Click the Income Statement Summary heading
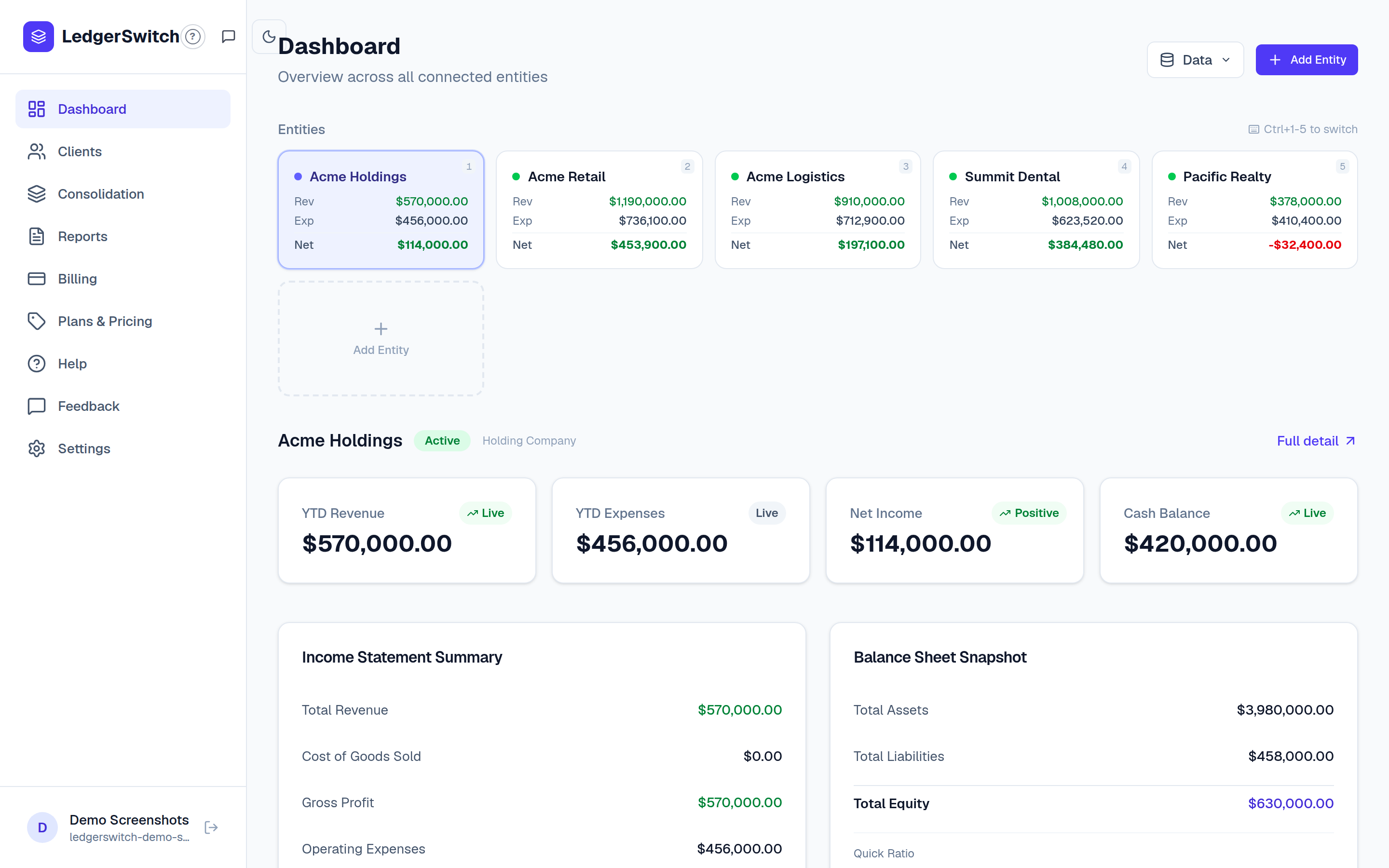 coord(402,657)
